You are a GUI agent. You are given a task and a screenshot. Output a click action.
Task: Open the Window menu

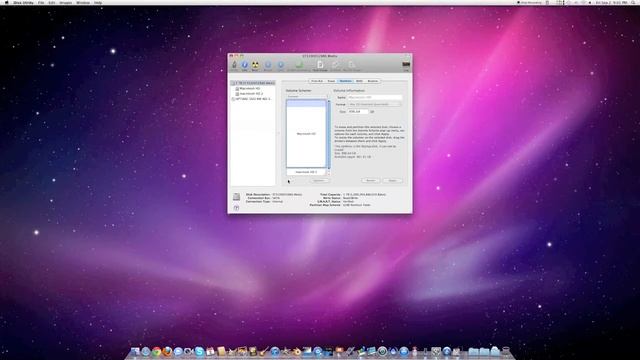[x=83, y=2]
